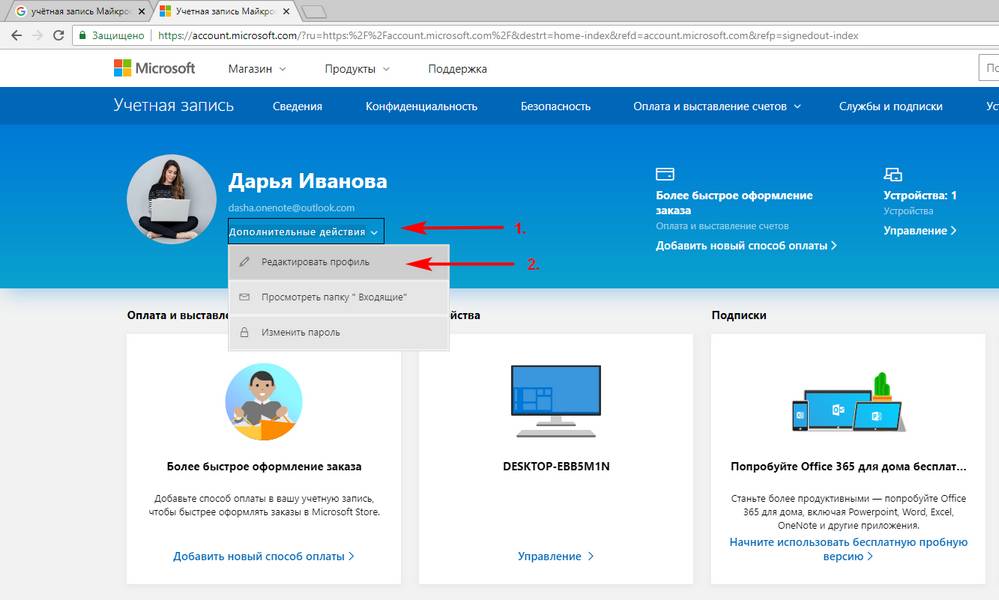999x600 pixels.
Task: Click the devices icon above Устройства: 1
Action: click(x=893, y=174)
